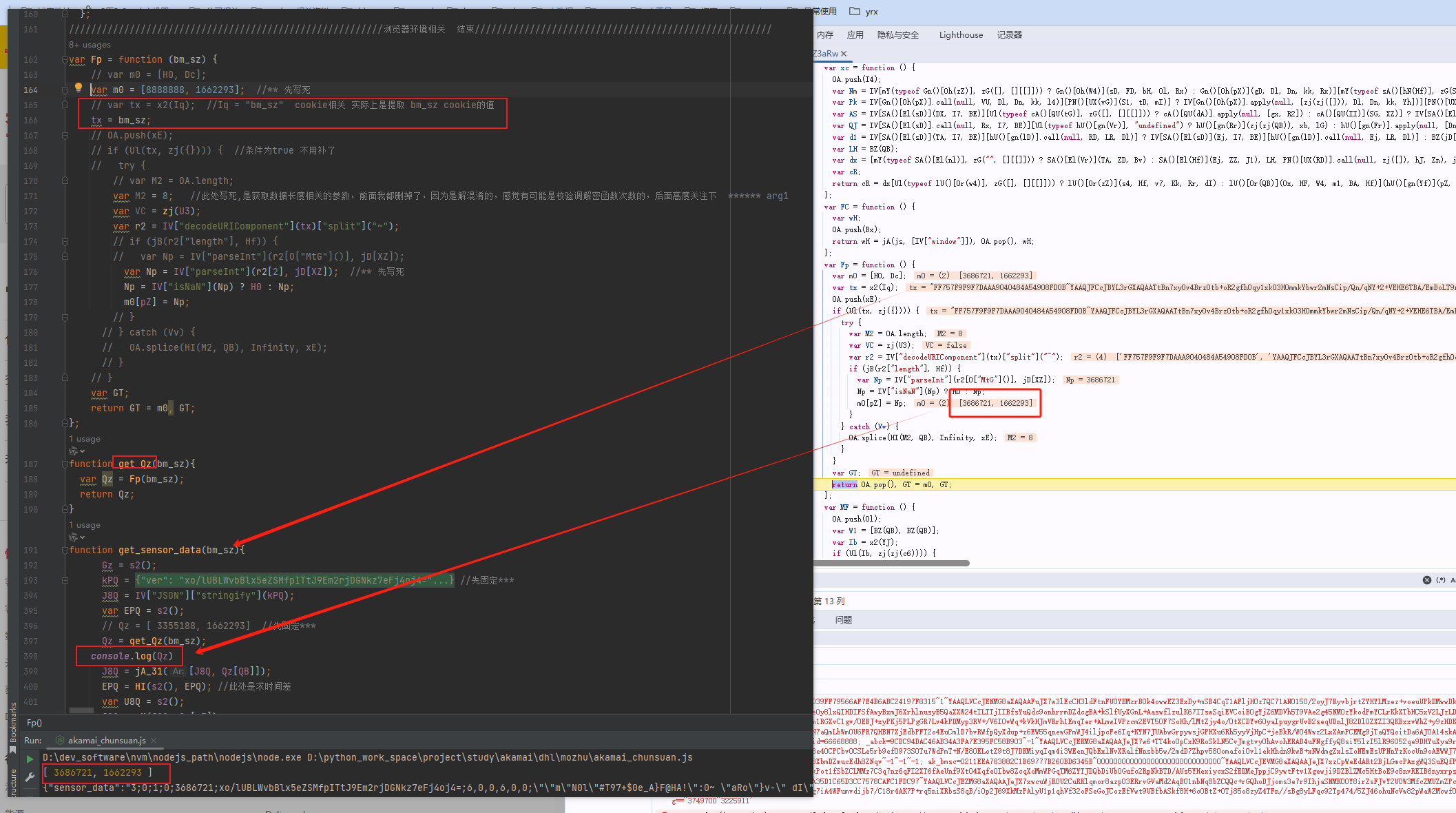
Task: Collapse the Fp function at line 162
Action: click(x=65, y=59)
